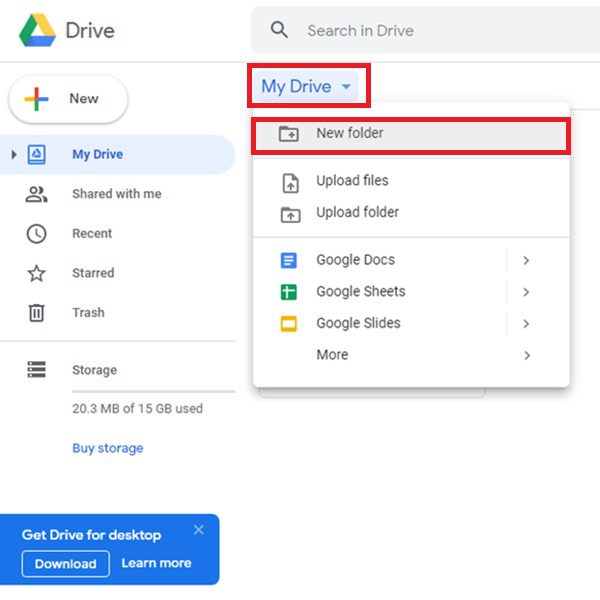Image resolution: width=600 pixels, height=600 pixels.
Task: Expand the Google Sheets submenu arrow
Action: (526, 292)
